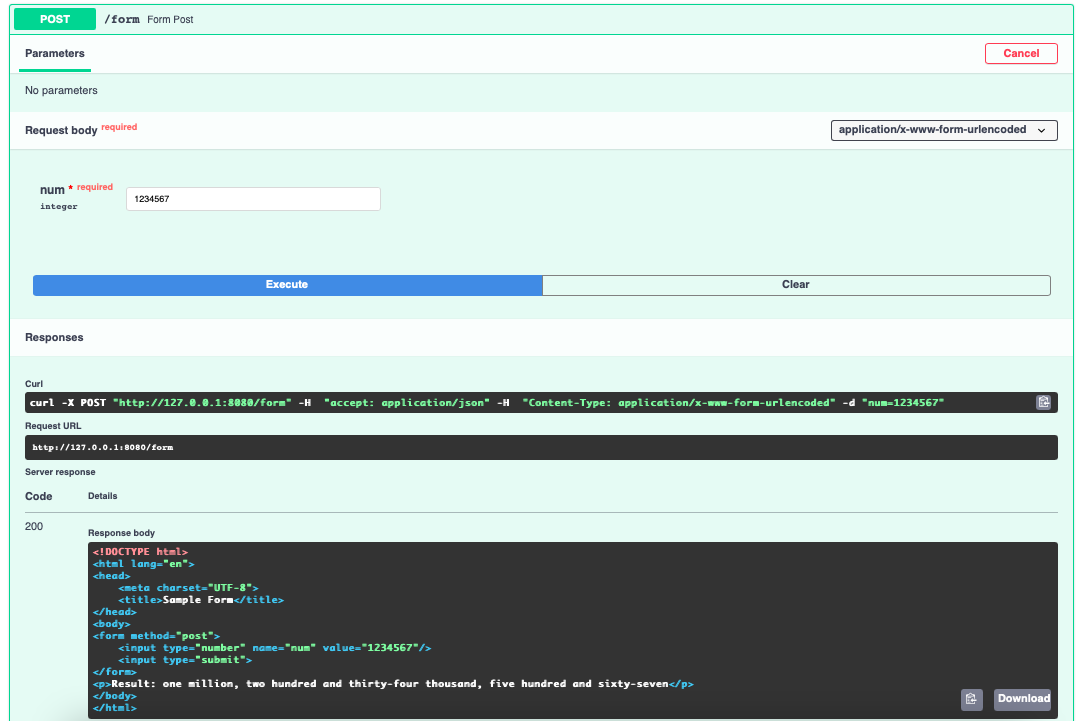Click the 'Form Post' summary text
The height and width of the screenshot is (721, 1086).
[170, 19]
